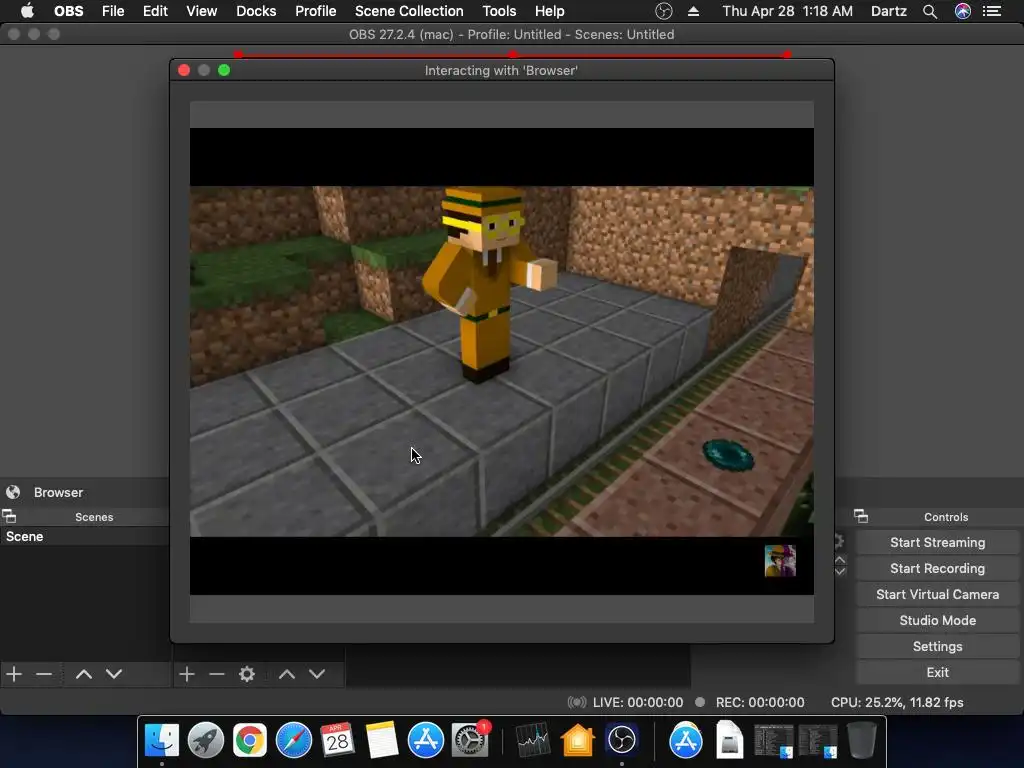Click the Controls dock undock icon
Screen dimensions: 1024x768
[x=861, y=517]
